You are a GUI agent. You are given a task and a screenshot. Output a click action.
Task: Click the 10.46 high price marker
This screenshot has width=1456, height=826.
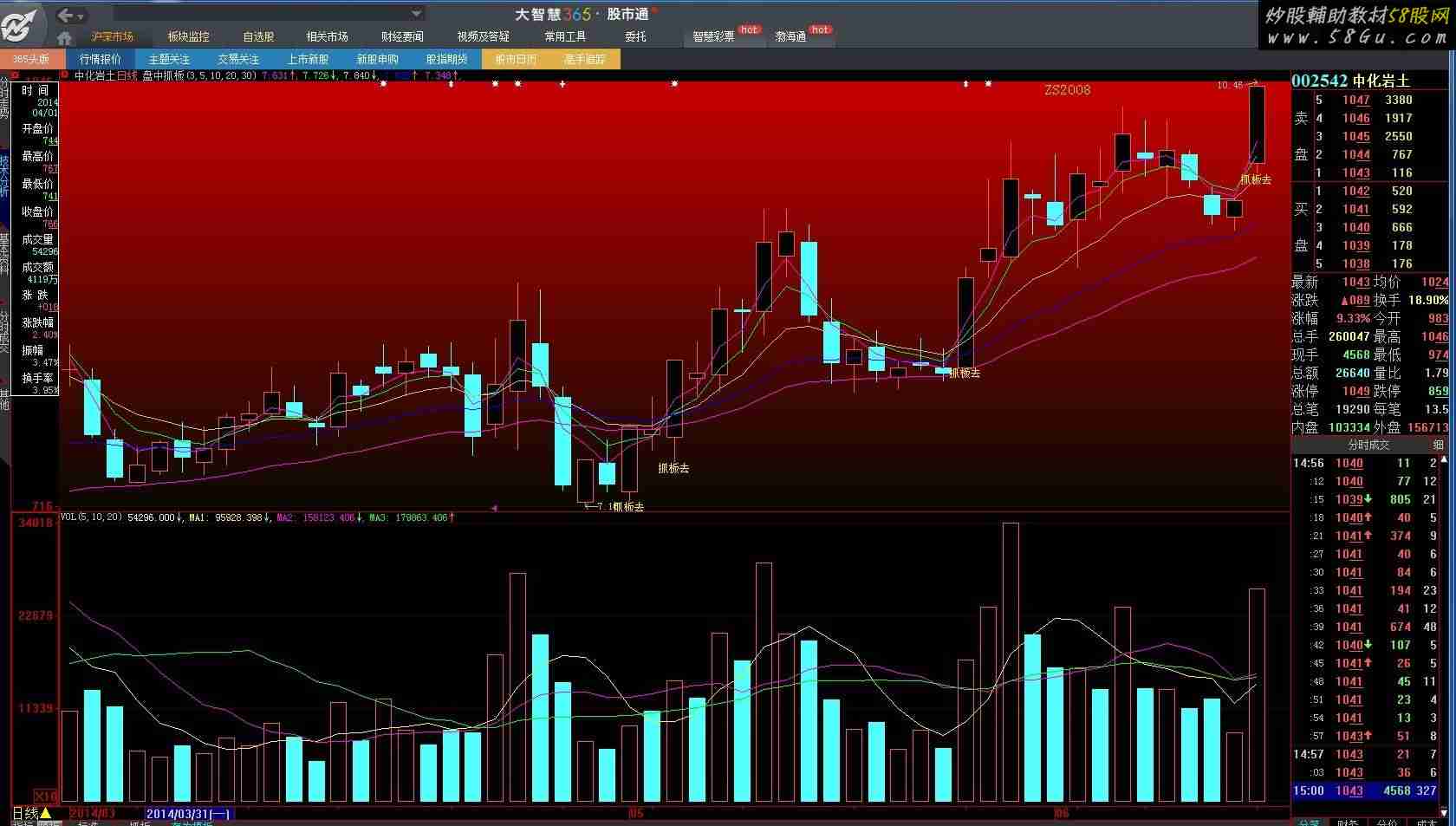coord(1230,85)
